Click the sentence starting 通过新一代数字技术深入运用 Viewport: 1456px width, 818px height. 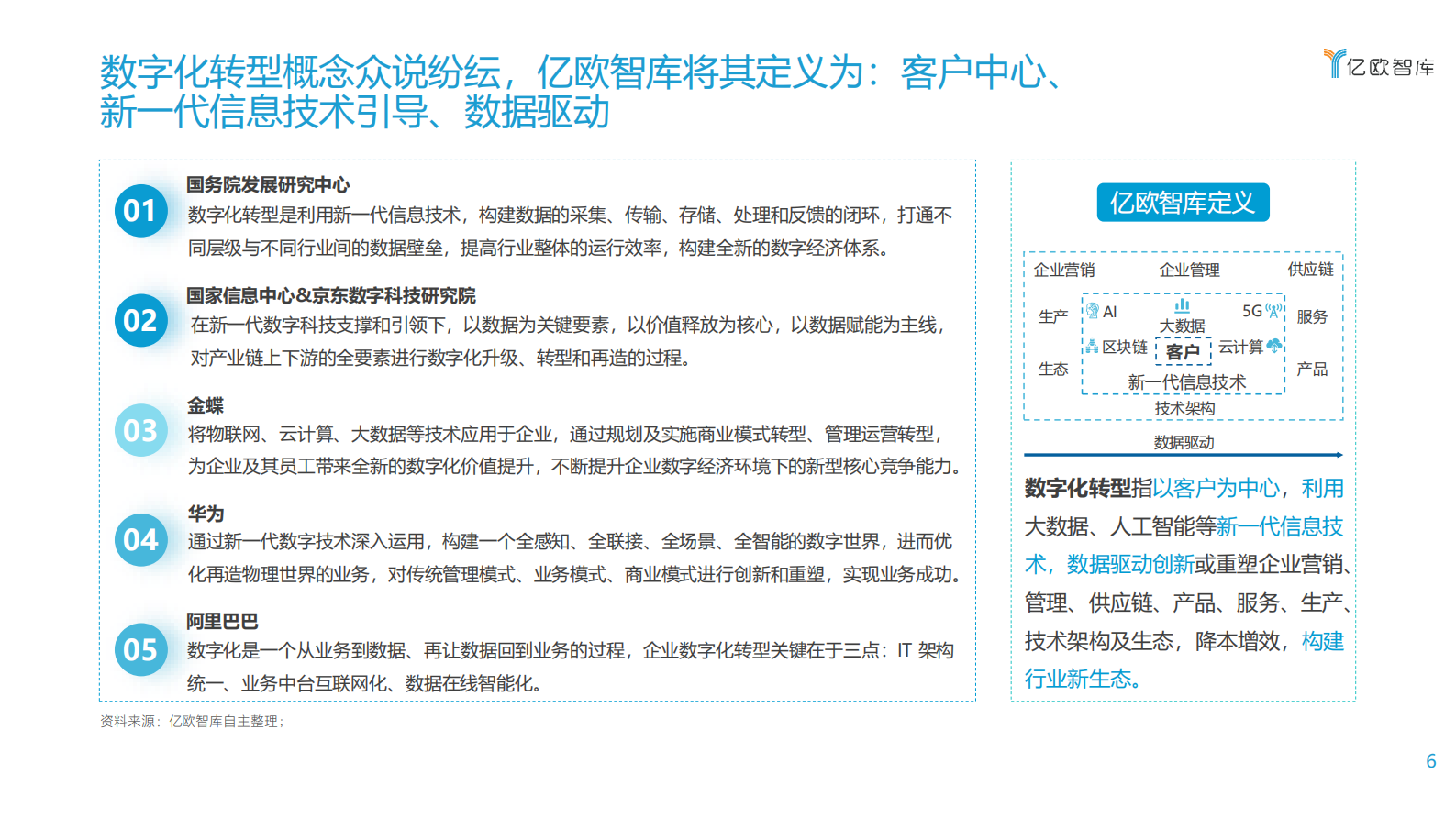pyautogui.click(x=571, y=542)
